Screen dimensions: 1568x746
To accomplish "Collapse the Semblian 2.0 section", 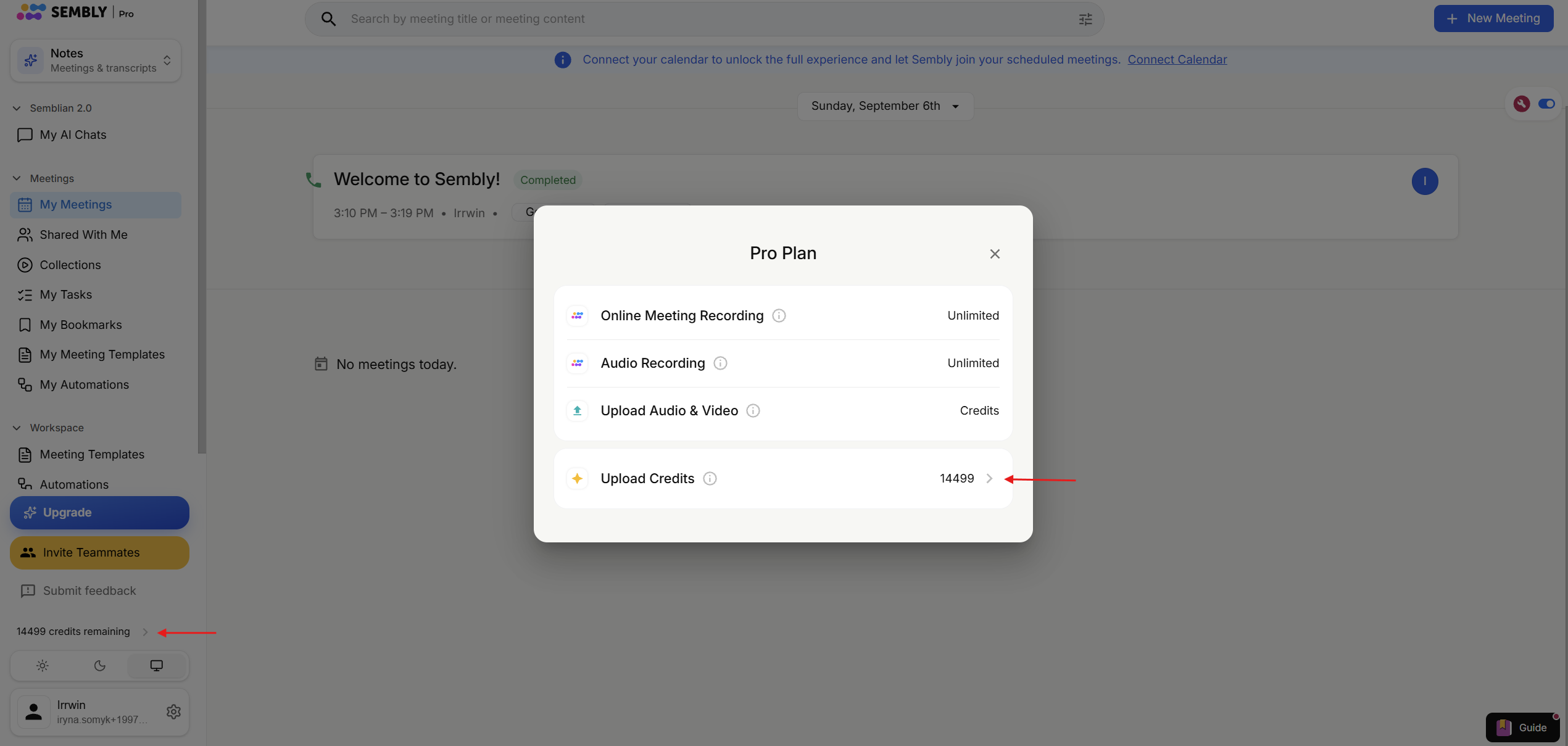I will coord(17,108).
